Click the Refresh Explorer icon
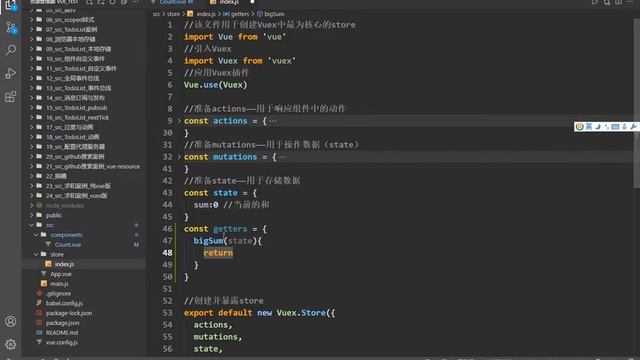This screenshot has height=360, width=640. [112, 2]
